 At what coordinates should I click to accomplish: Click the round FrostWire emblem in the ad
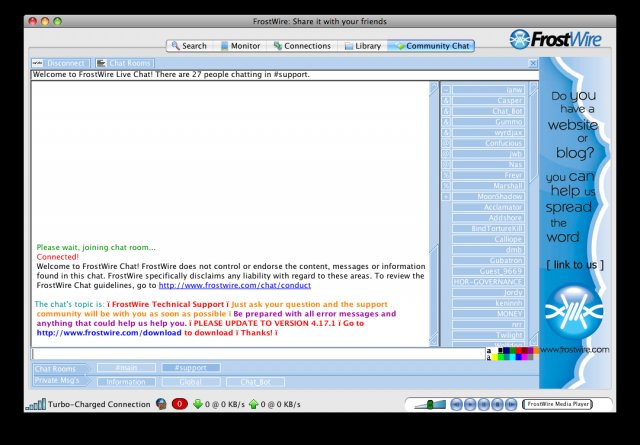pyautogui.click(x=573, y=312)
